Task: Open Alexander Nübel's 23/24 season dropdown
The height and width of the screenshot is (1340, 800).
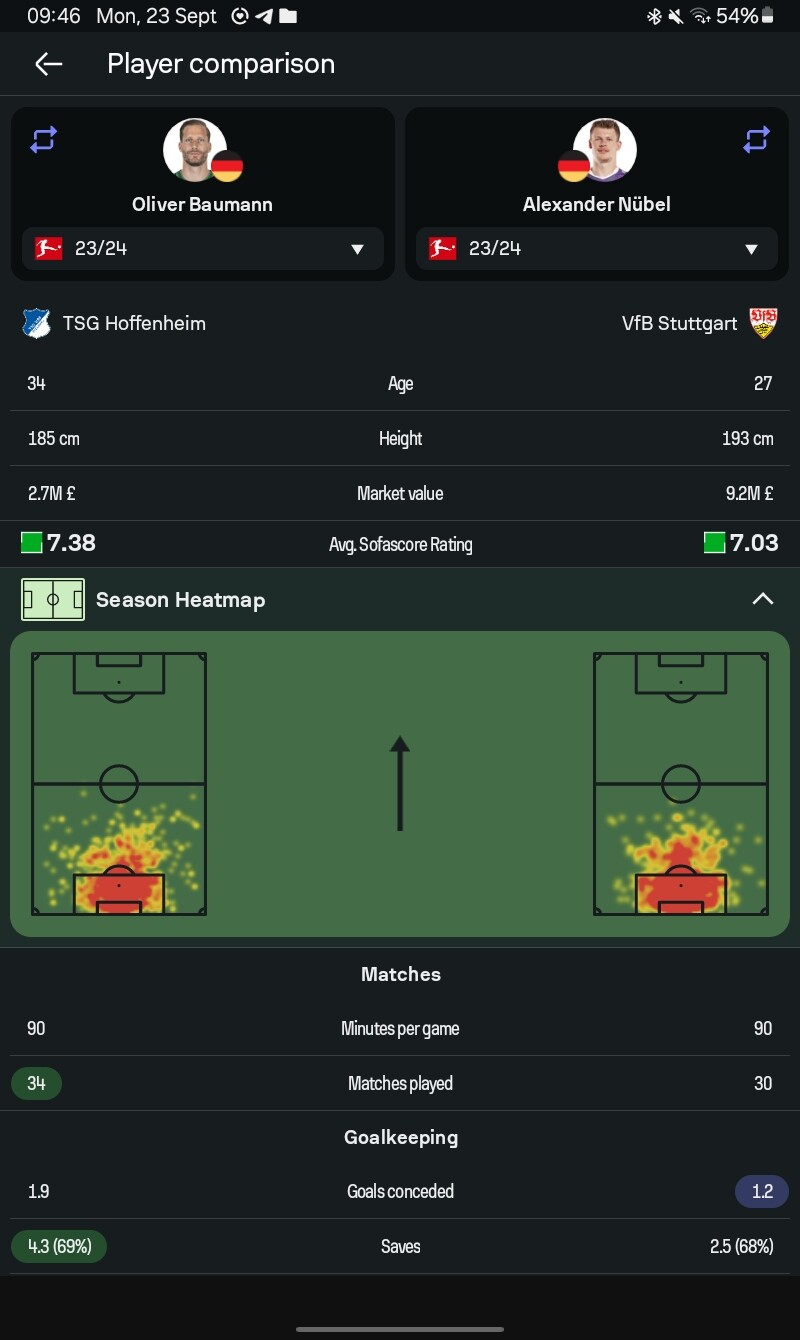Action: click(x=597, y=248)
